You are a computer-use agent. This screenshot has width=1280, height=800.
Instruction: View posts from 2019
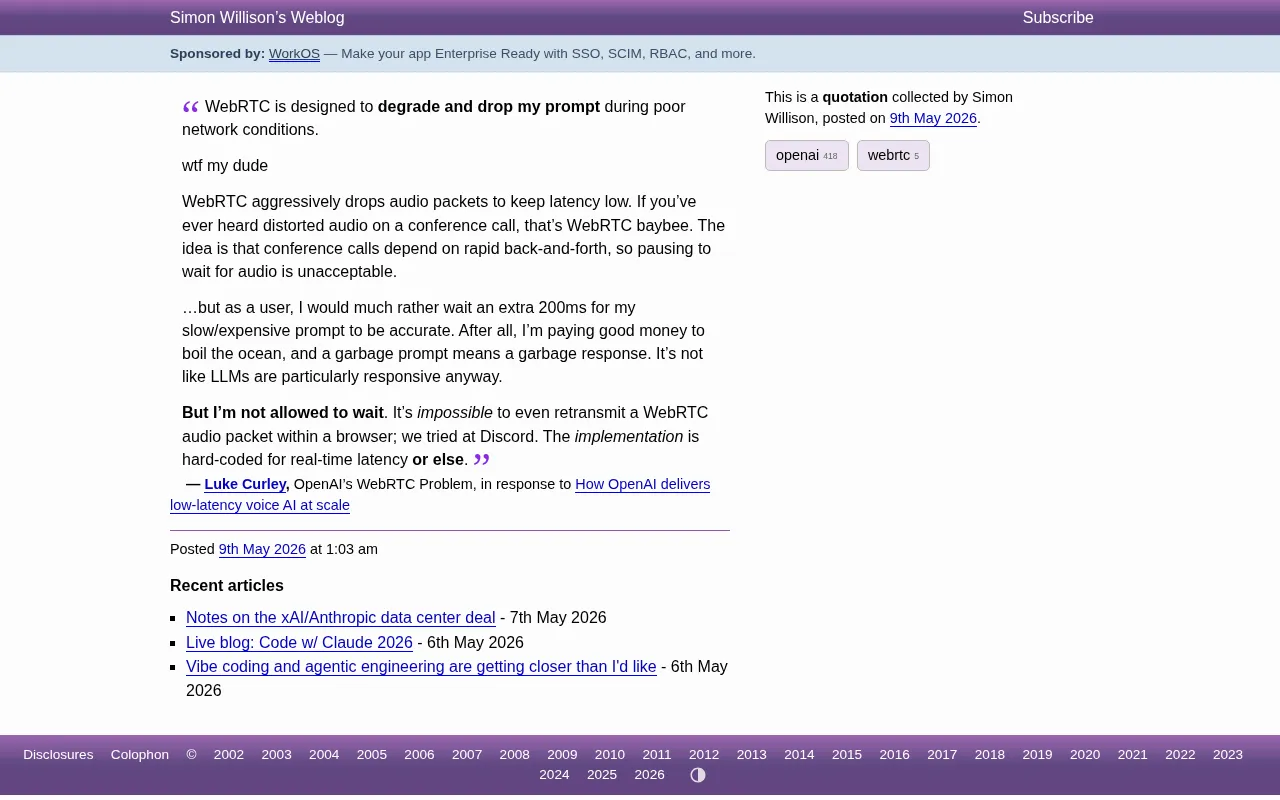1037,755
